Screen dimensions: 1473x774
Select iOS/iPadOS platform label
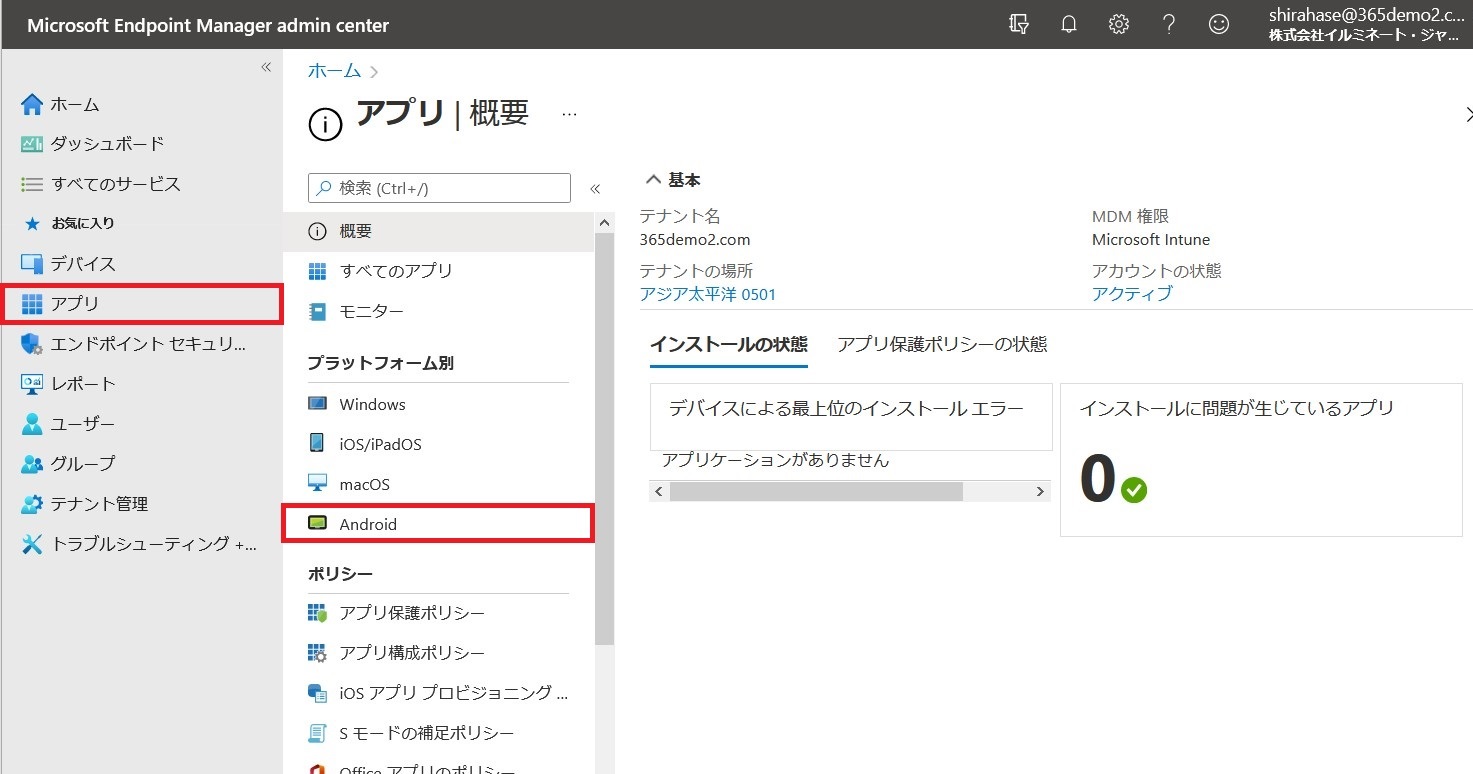tap(380, 444)
